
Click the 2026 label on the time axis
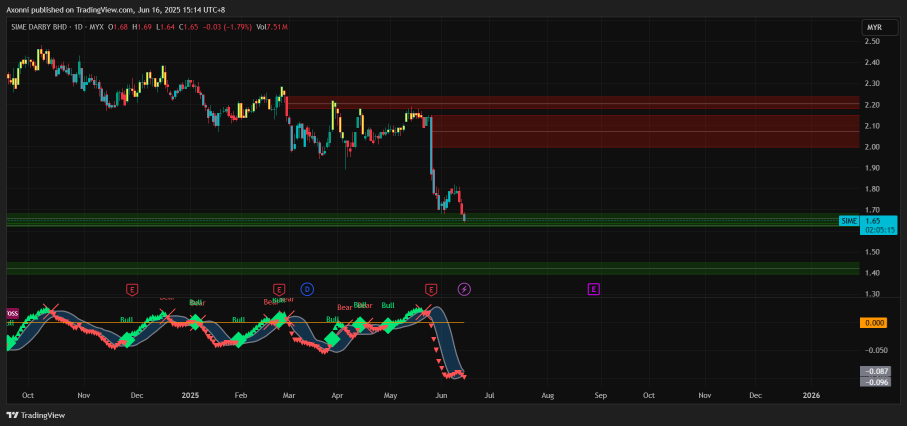(812, 396)
